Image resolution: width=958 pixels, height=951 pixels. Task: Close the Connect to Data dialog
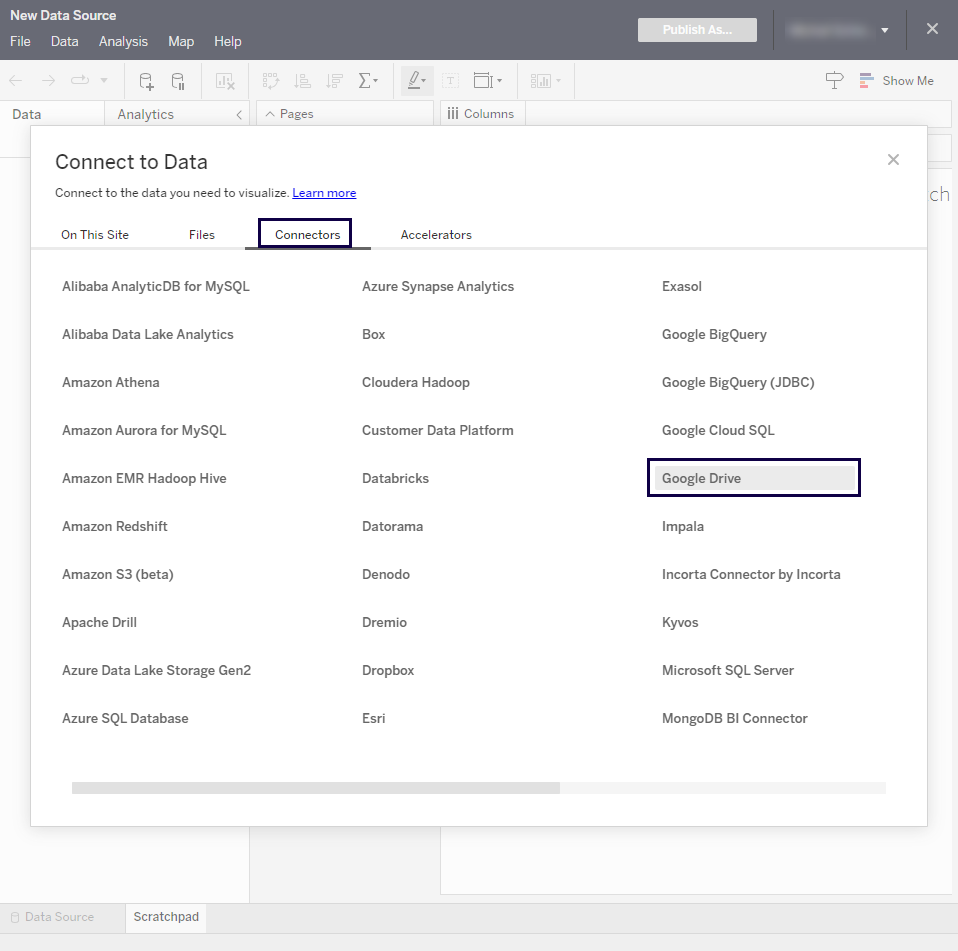click(x=893, y=160)
